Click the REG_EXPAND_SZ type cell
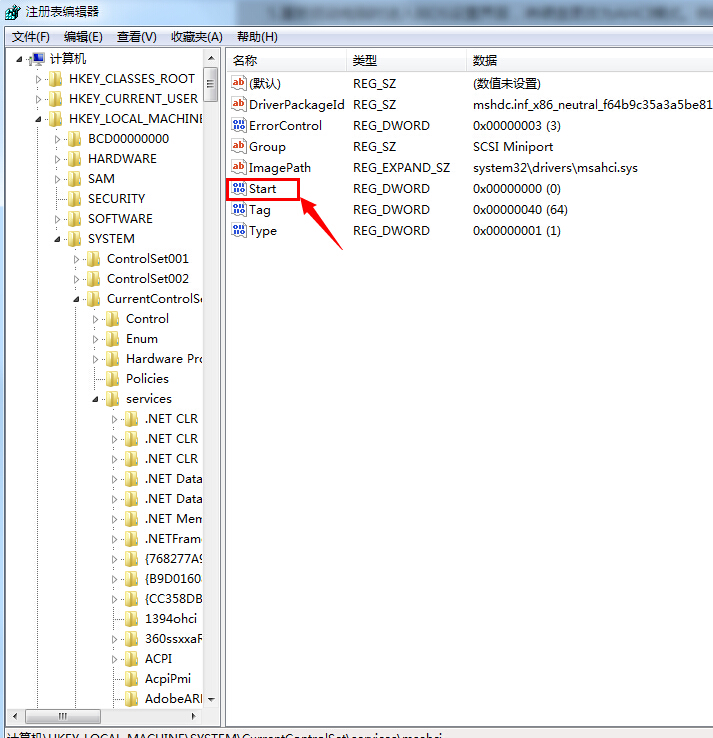 click(x=401, y=168)
